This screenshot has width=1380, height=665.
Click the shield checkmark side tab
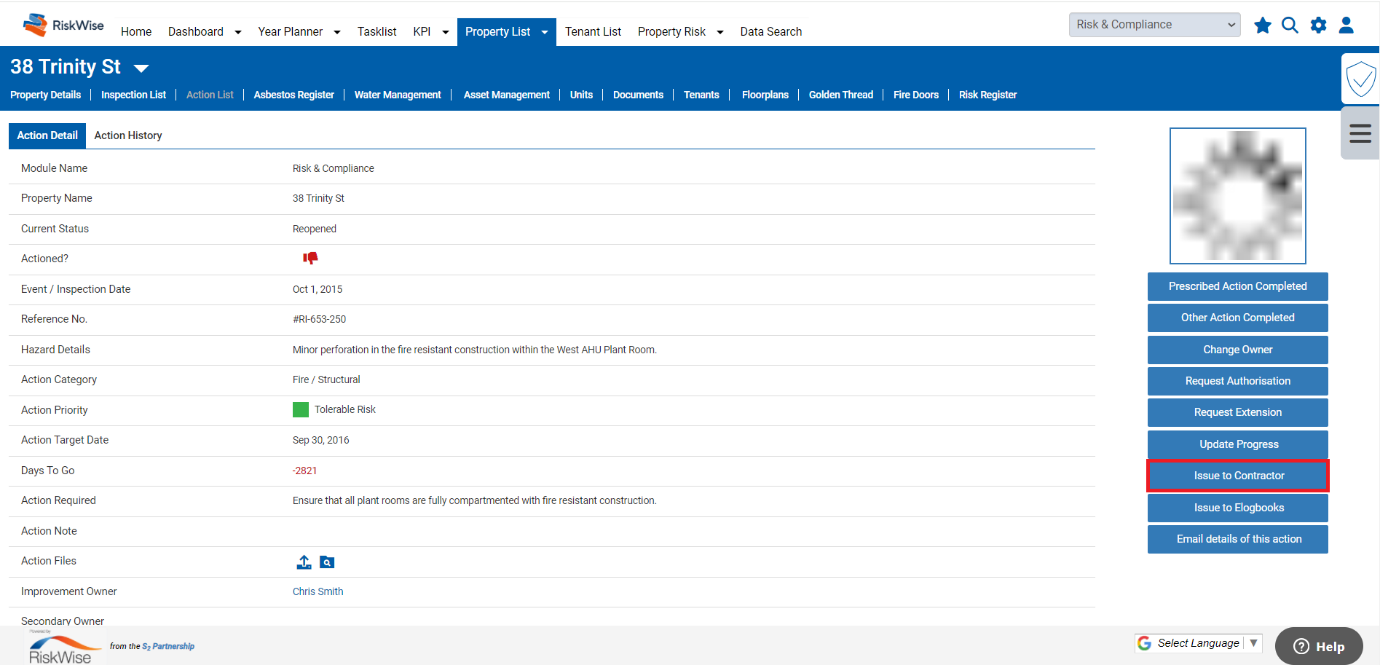pos(1360,78)
